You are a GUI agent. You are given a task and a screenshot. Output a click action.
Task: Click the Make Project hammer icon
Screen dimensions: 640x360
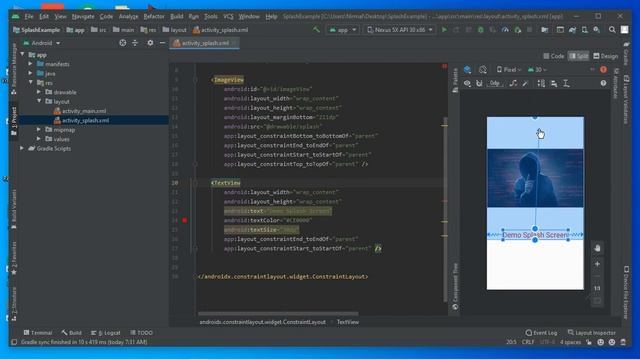pyautogui.click(x=316, y=29)
